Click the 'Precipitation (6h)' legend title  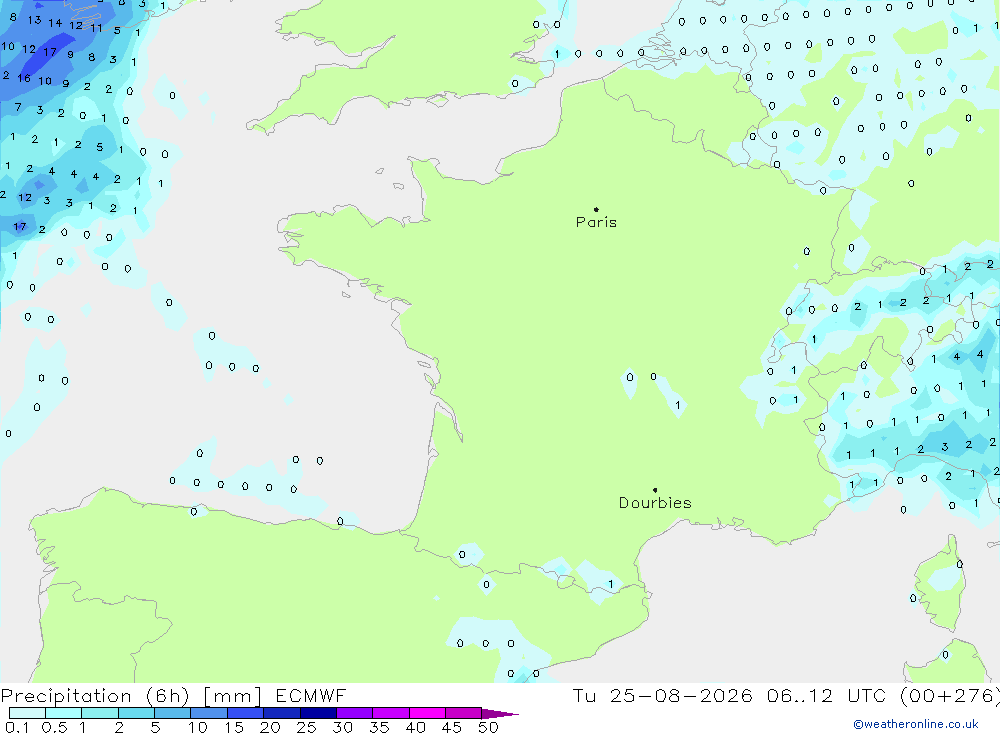[95, 696]
